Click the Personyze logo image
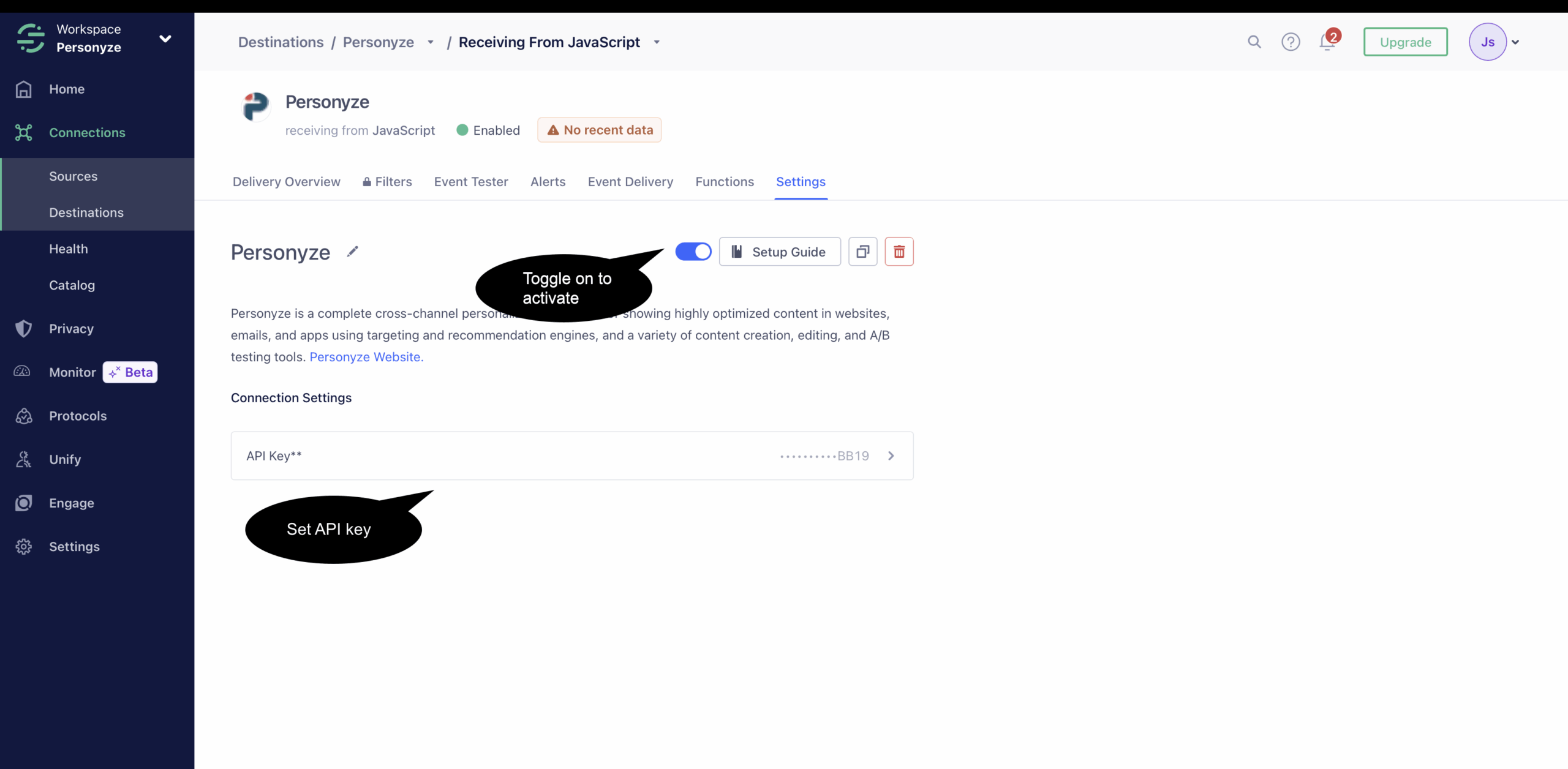 (x=255, y=106)
